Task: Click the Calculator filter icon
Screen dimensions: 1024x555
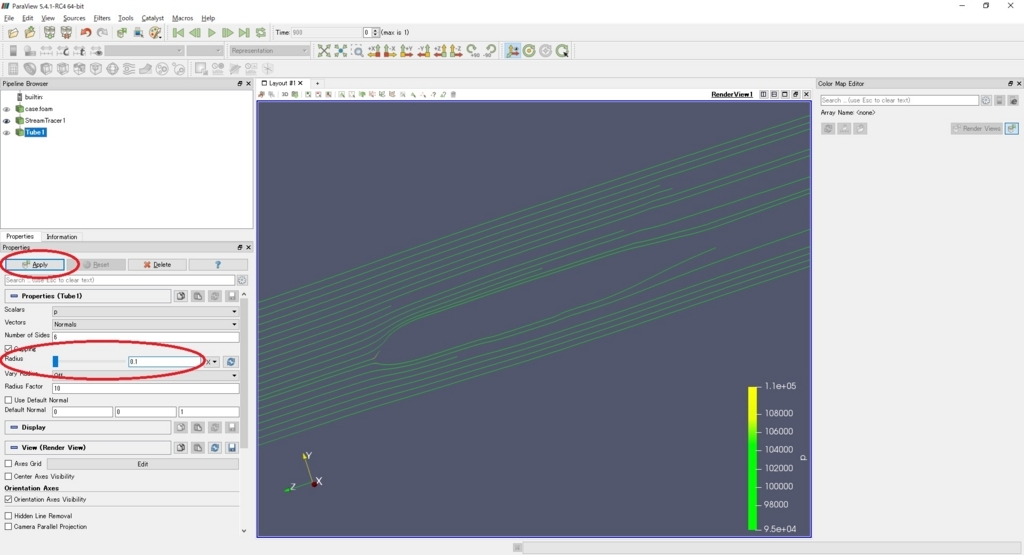Action: coord(13,69)
